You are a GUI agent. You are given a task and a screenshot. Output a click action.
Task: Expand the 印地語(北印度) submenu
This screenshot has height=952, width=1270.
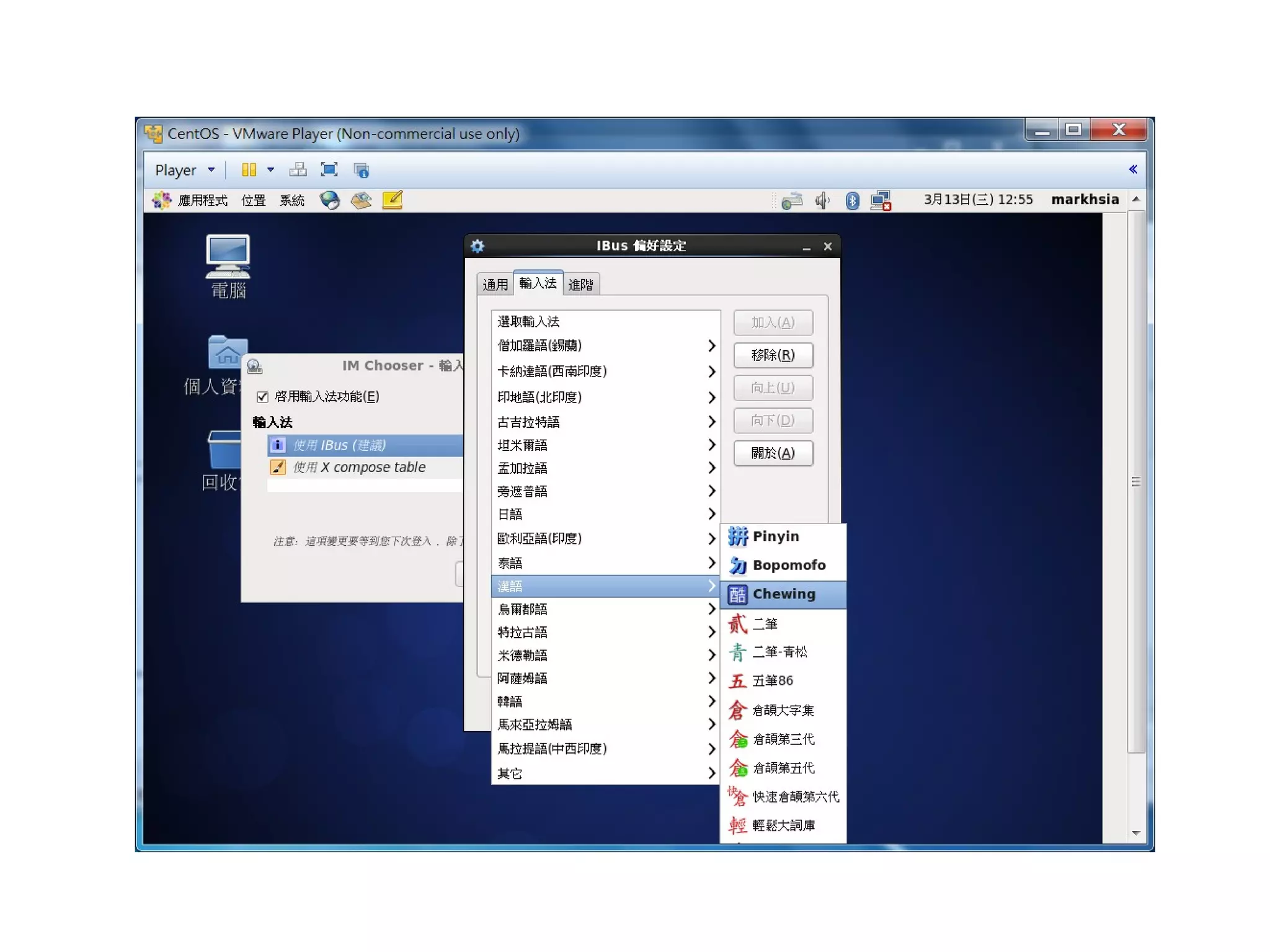point(605,398)
